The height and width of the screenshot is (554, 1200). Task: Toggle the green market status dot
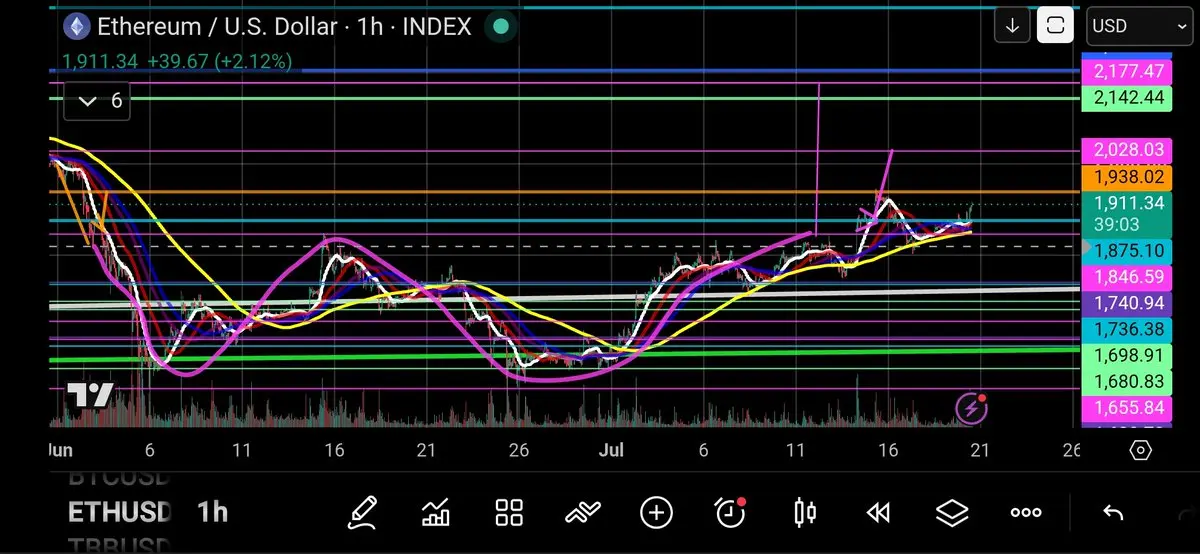click(x=500, y=27)
